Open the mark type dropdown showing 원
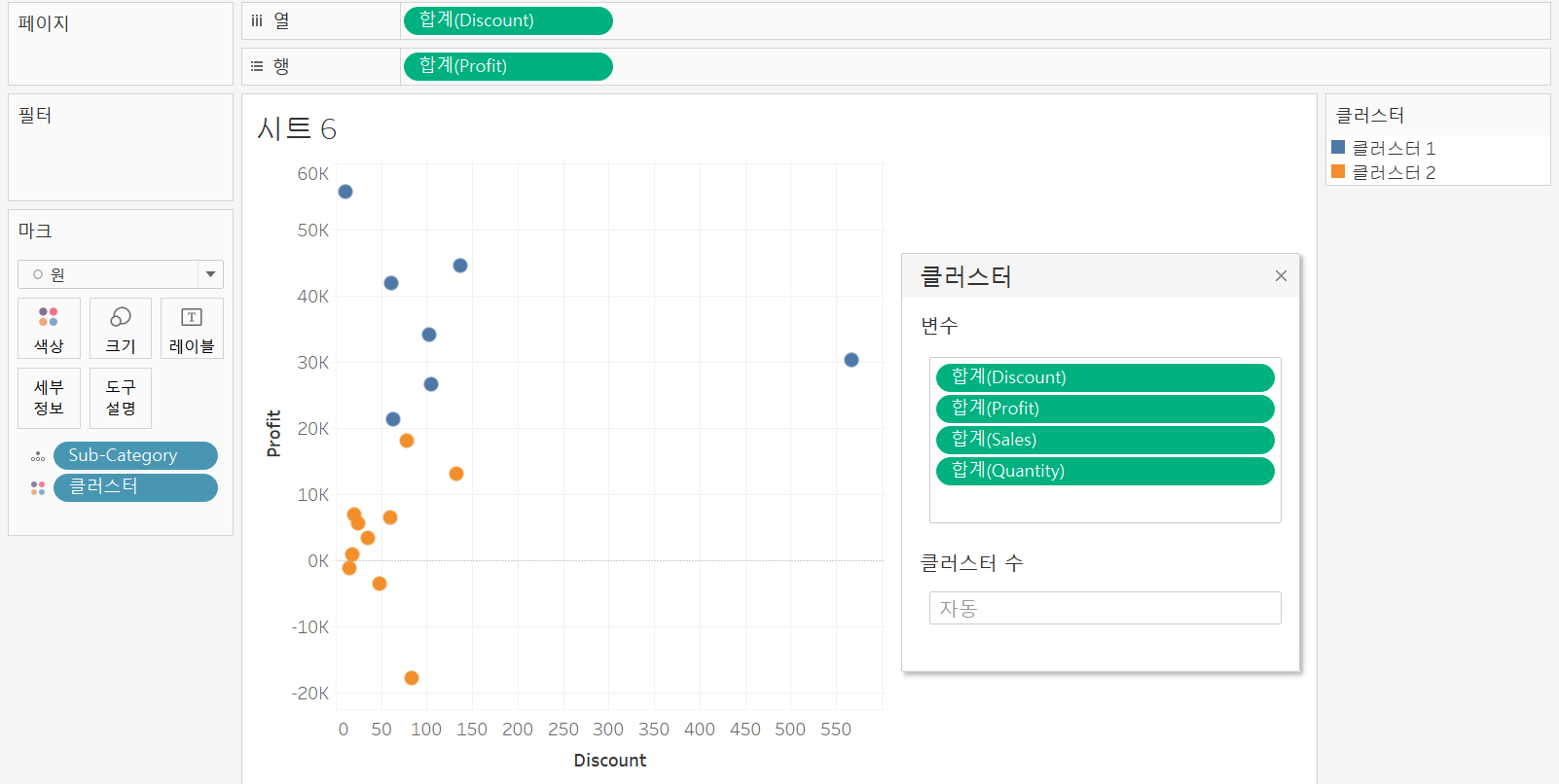 point(121,274)
